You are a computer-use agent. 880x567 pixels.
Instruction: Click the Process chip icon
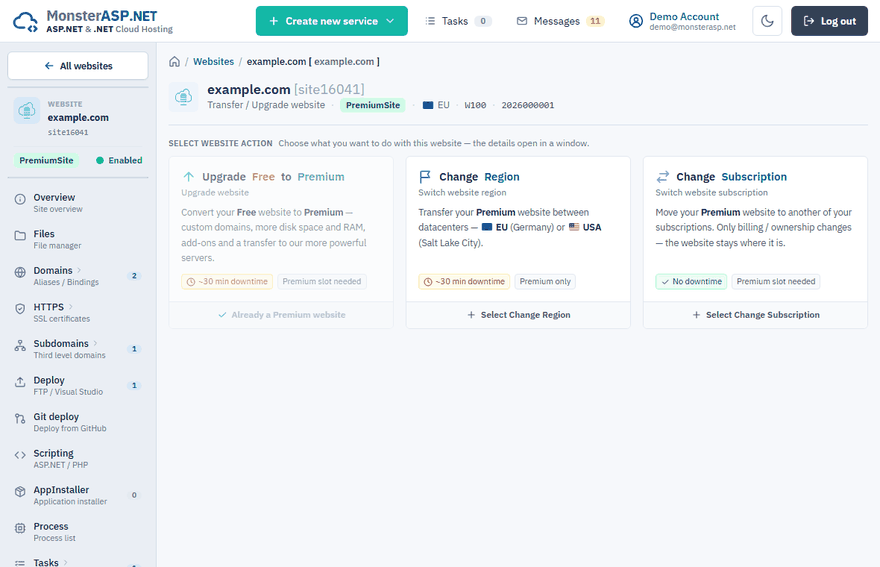click(20, 528)
